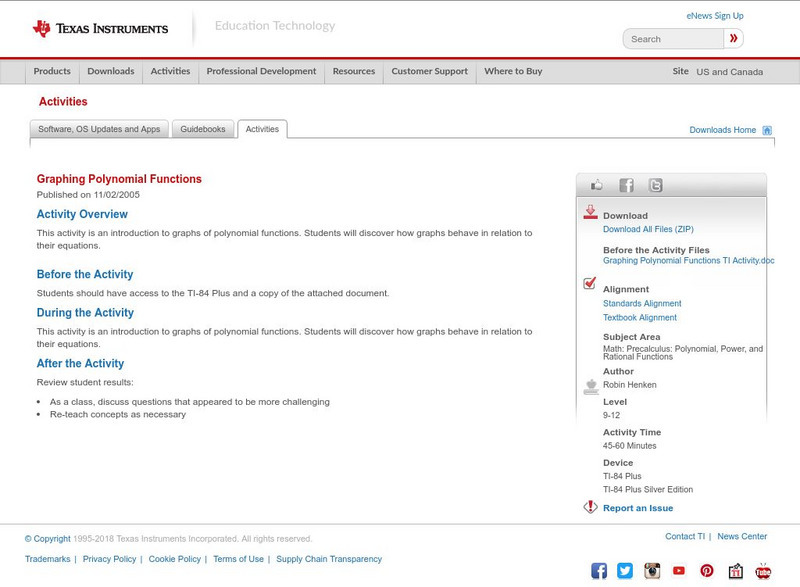Click the After the Activity heading
Viewport: 800px width, 587px height.
click(80, 363)
